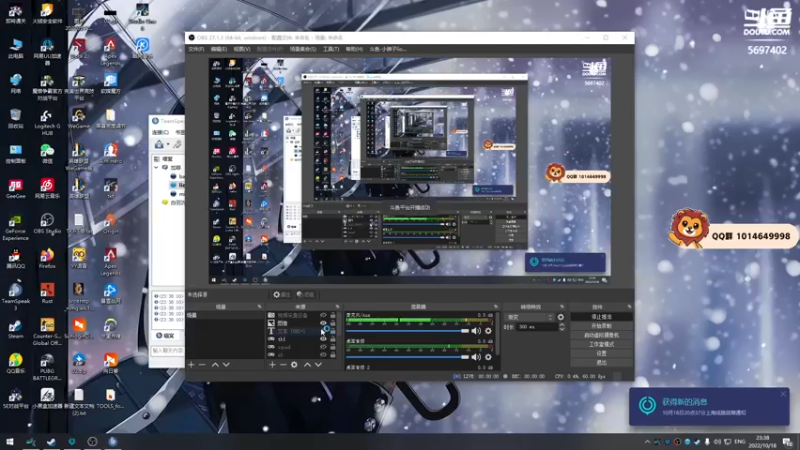This screenshot has height=450, width=800.
Task: Pop out the Controls dock panel
Action: [x=629, y=307]
